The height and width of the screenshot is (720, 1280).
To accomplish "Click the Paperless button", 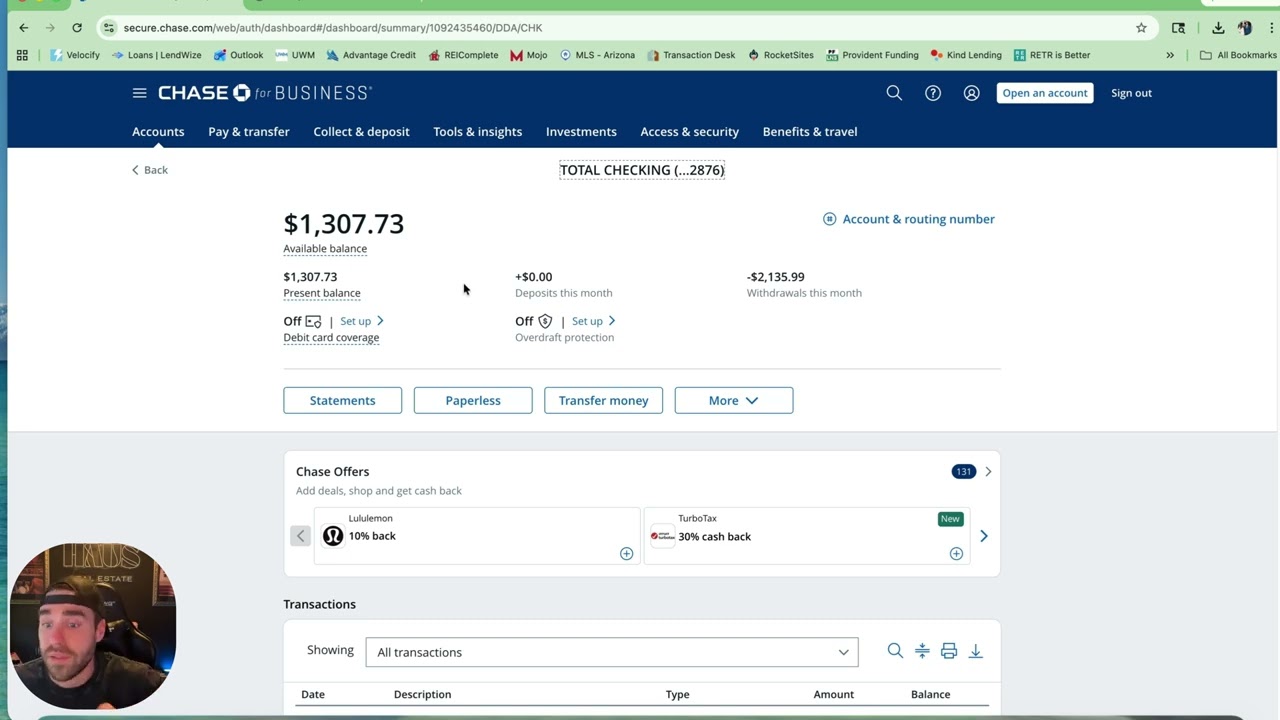I will [473, 400].
